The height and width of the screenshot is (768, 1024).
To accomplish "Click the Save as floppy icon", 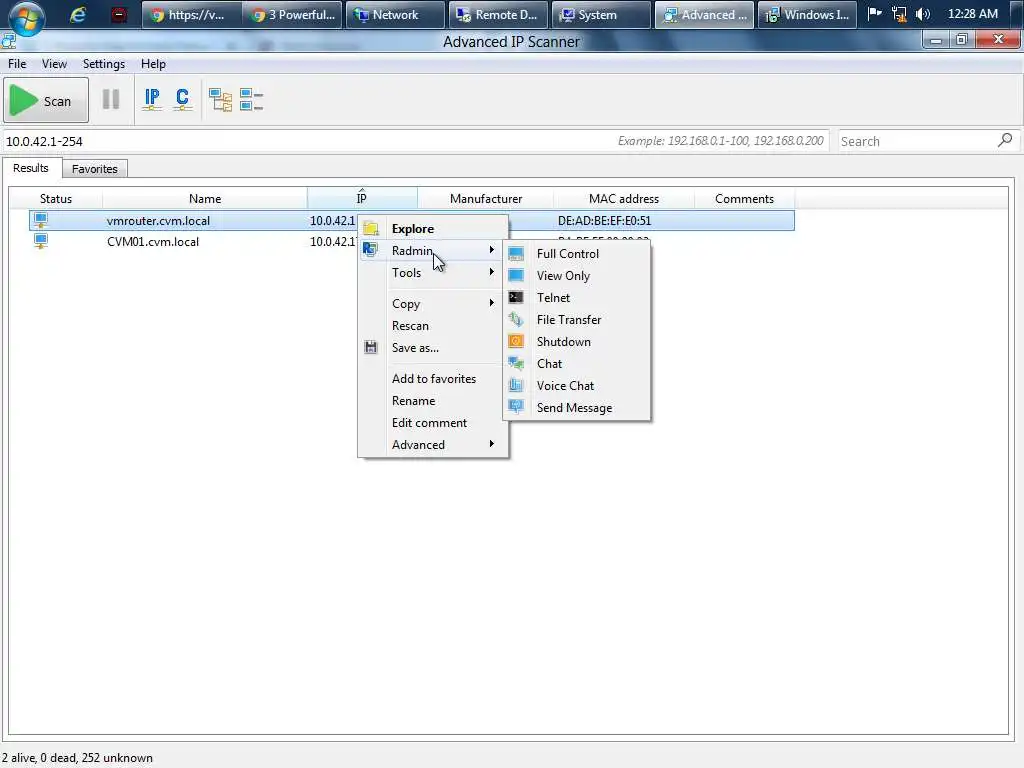I will [371, 347].
